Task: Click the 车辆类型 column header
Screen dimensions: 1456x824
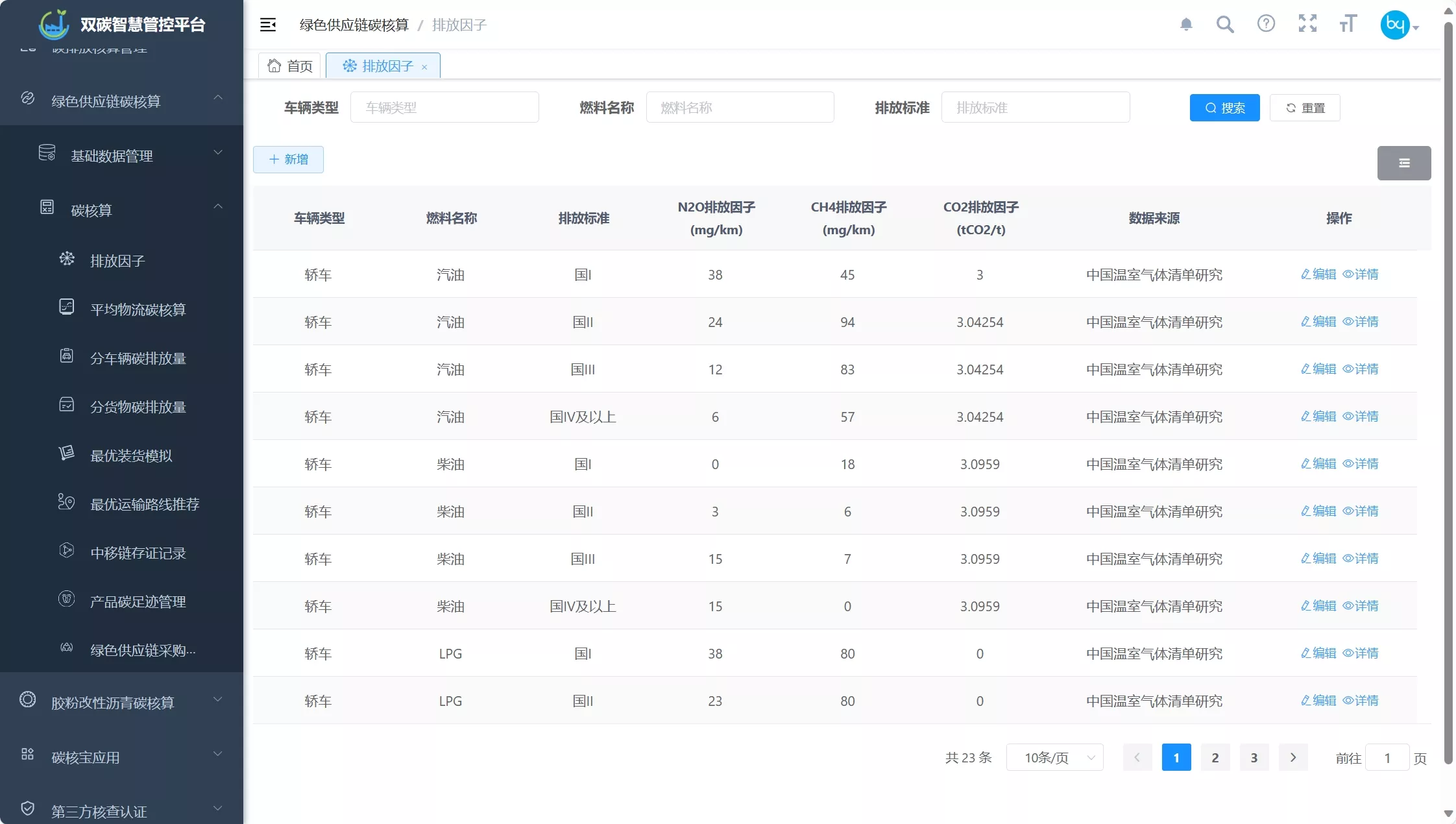Action: (319, 219)
